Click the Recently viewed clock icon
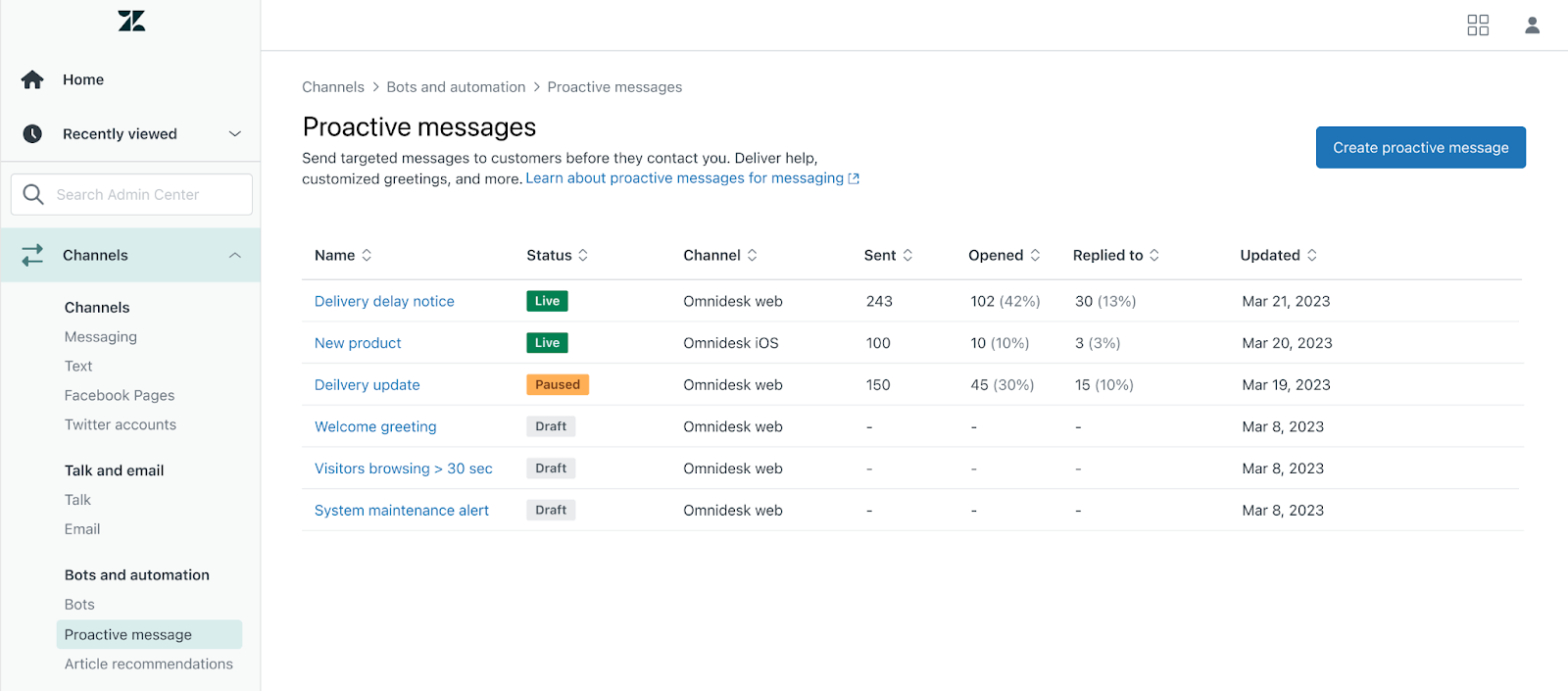The image size is (1568, 691). [32, 133]
